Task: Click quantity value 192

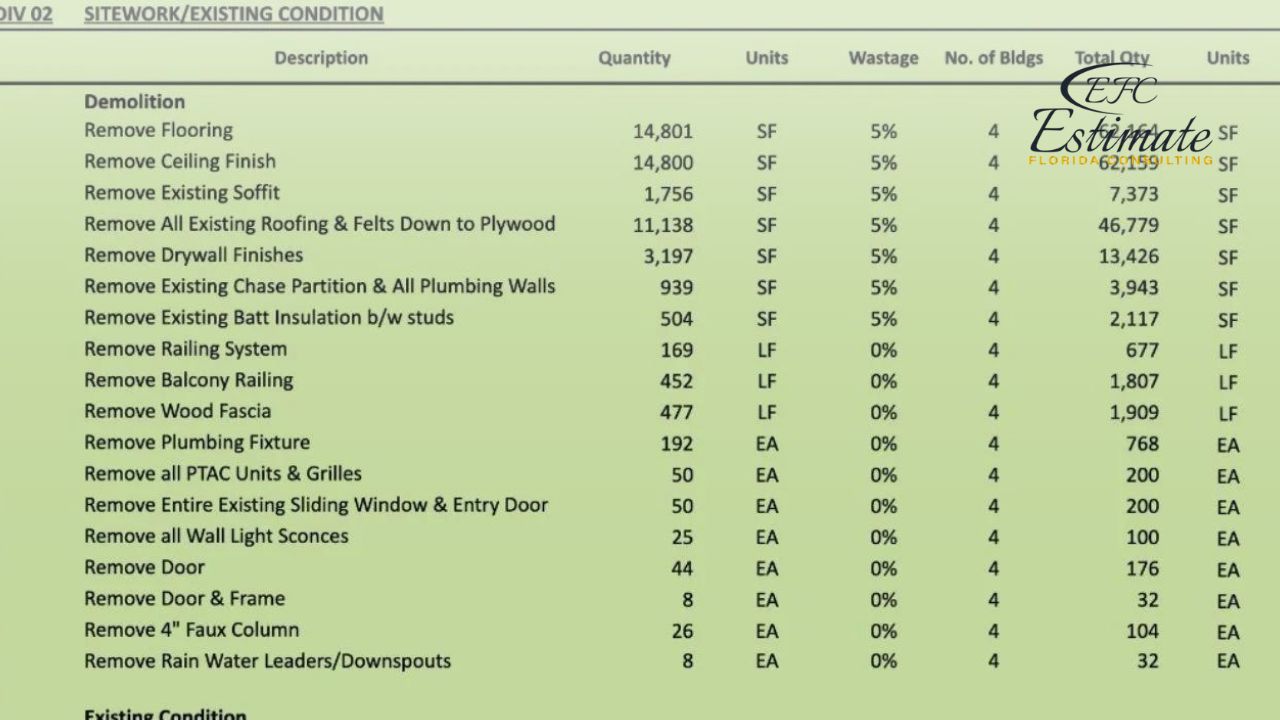Action: tap(676, 443)
